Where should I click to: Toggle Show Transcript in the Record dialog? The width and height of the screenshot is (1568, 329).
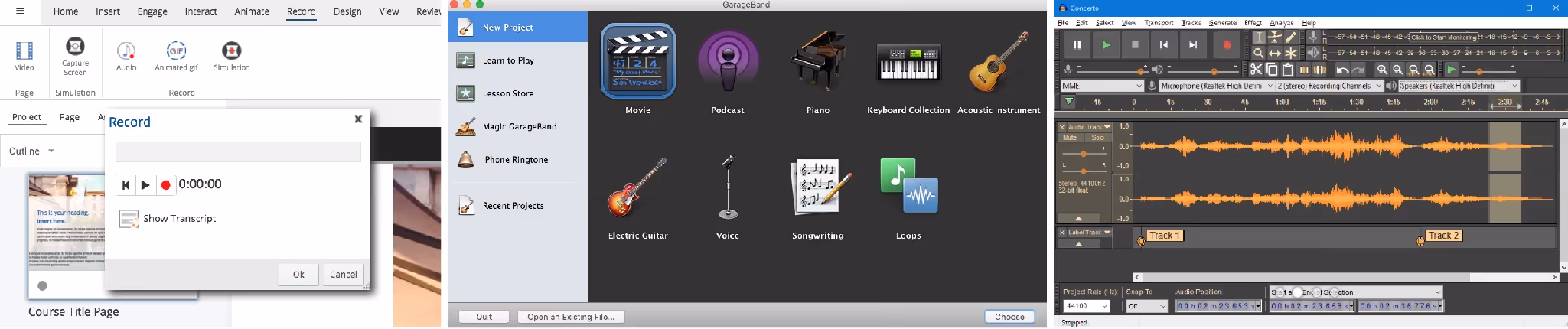(168, 219)
